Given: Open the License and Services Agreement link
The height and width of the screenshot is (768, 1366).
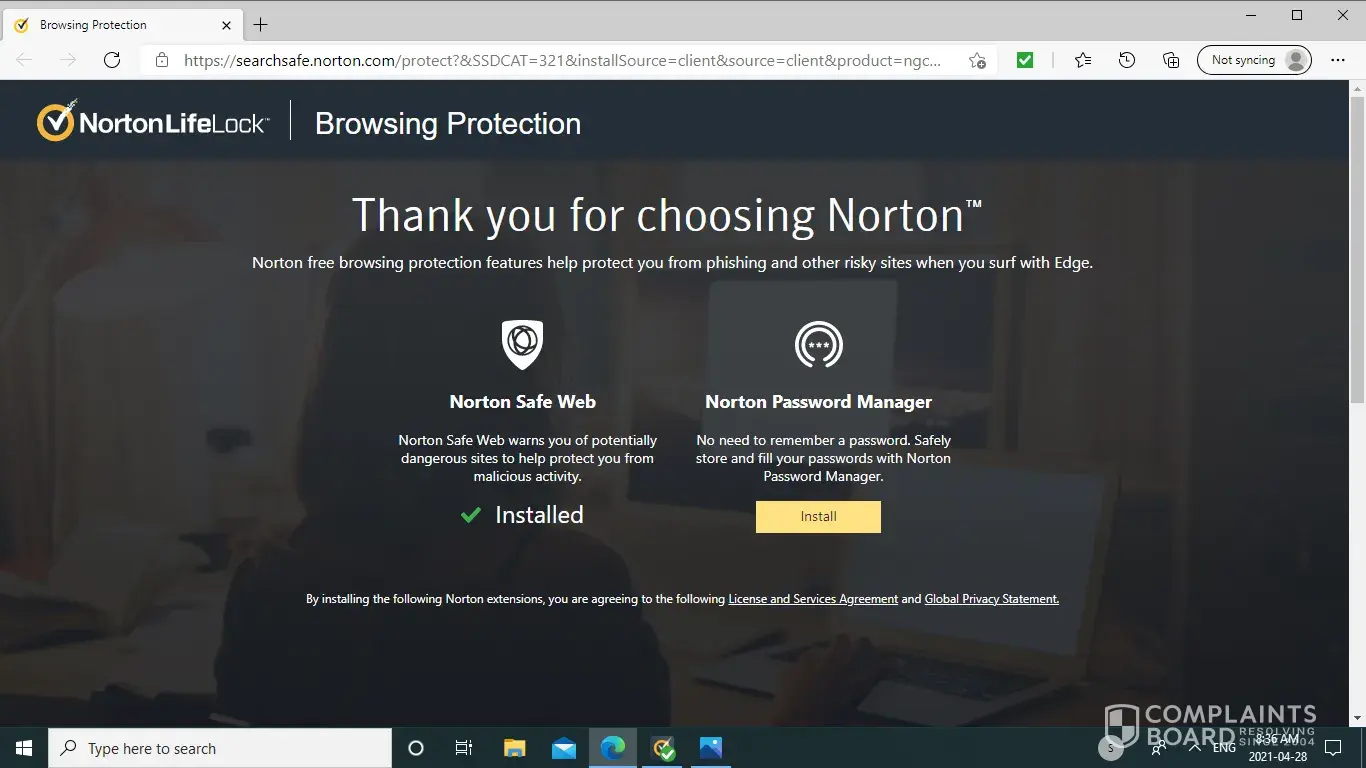Looking at the screenshot, I should coord(813,599).
